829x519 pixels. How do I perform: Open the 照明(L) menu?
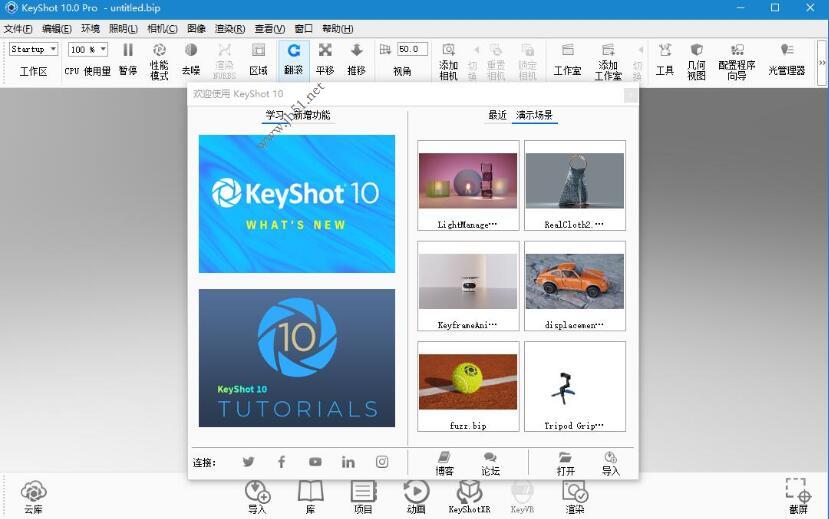tap(123, 29)
